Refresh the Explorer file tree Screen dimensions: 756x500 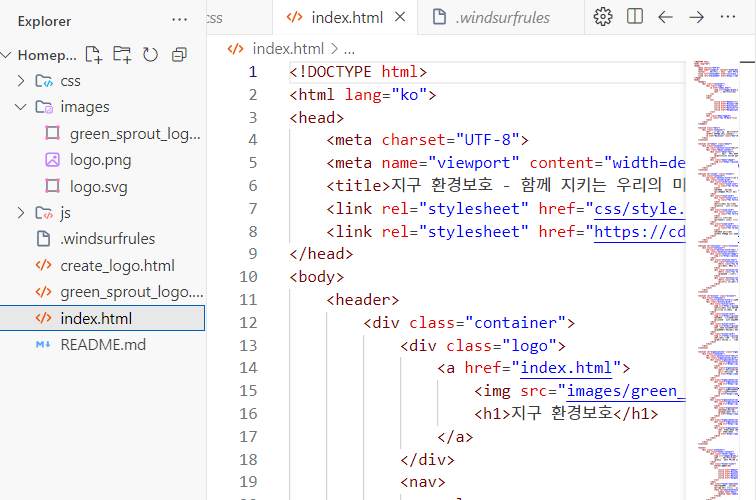pos(150,55)
